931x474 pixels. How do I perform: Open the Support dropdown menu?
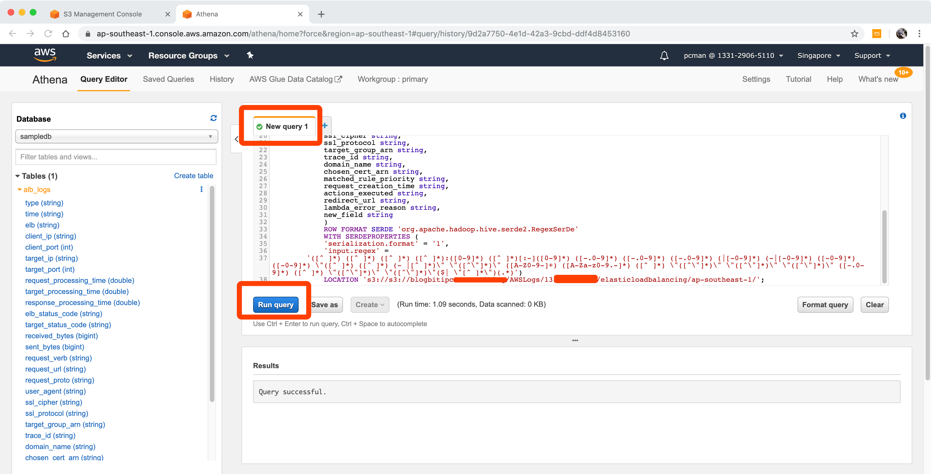click(x=872, y=55)
